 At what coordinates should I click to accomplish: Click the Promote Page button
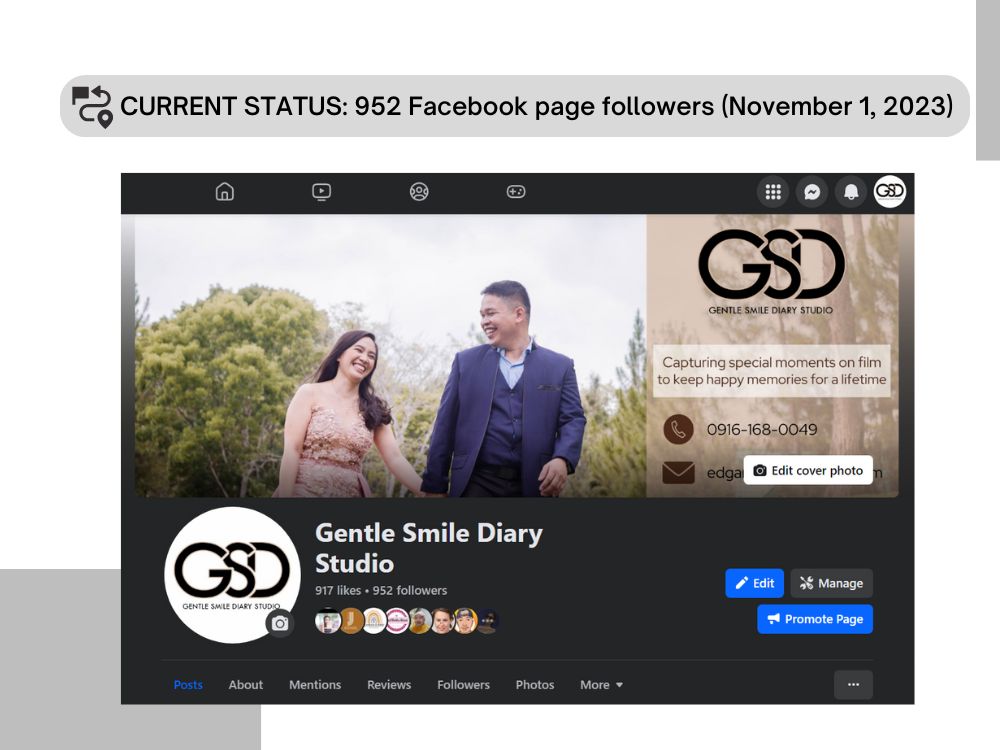click(815, 619)
